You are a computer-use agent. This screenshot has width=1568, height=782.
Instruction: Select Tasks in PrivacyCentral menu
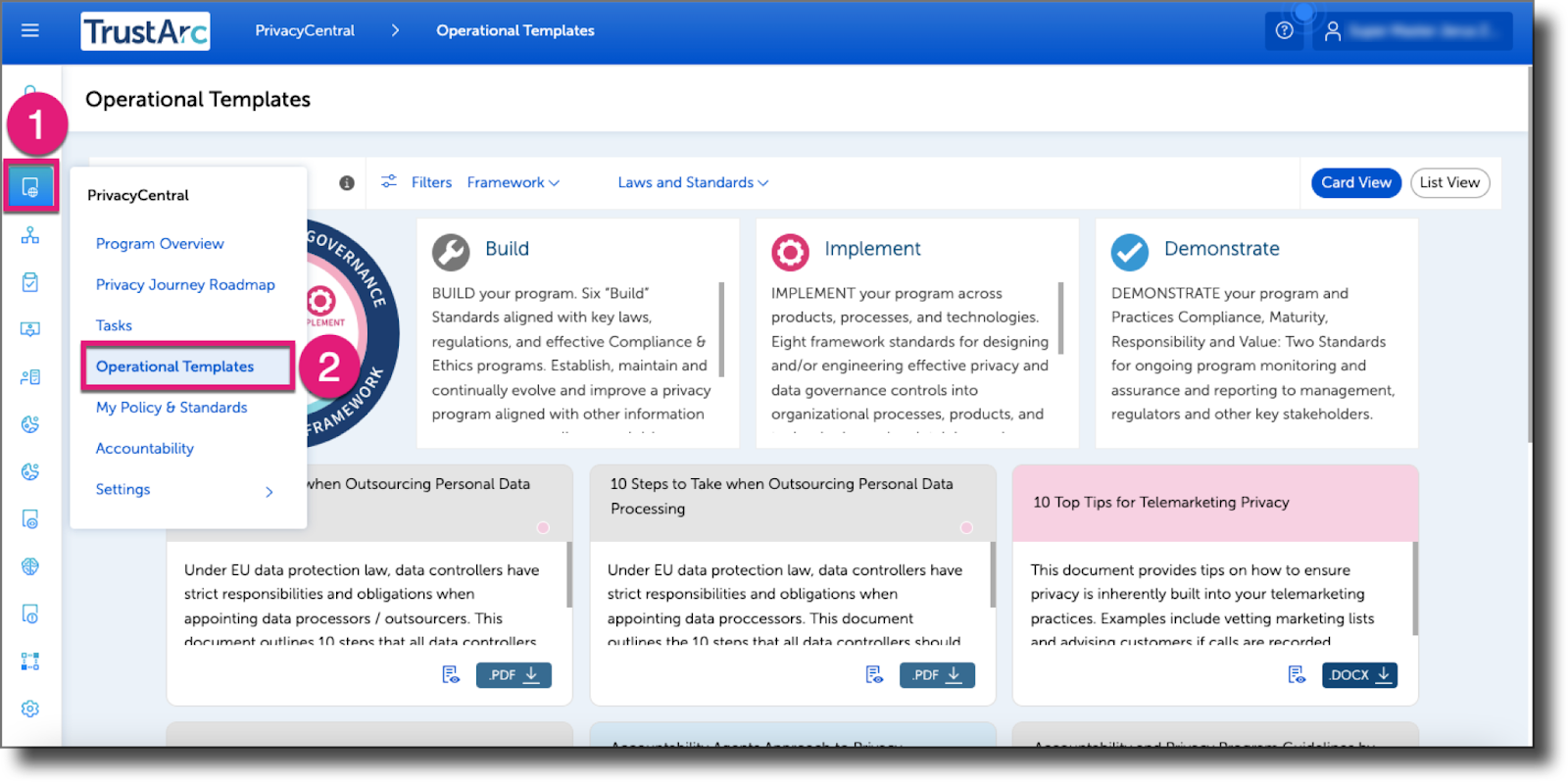pyautogui.click(x=114, y=325)
